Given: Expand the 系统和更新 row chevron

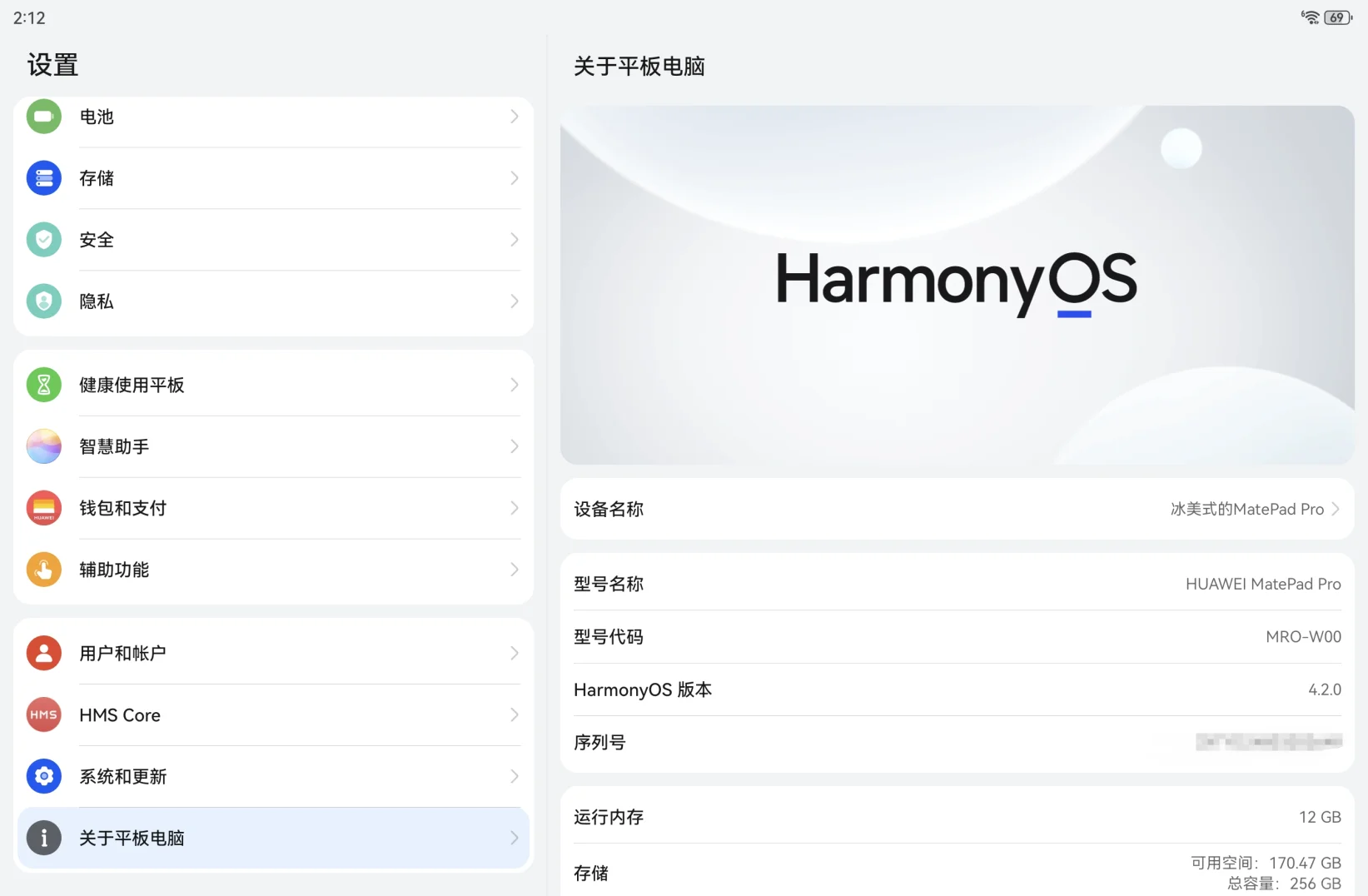Looking at the screenshot, I should 515,776.
